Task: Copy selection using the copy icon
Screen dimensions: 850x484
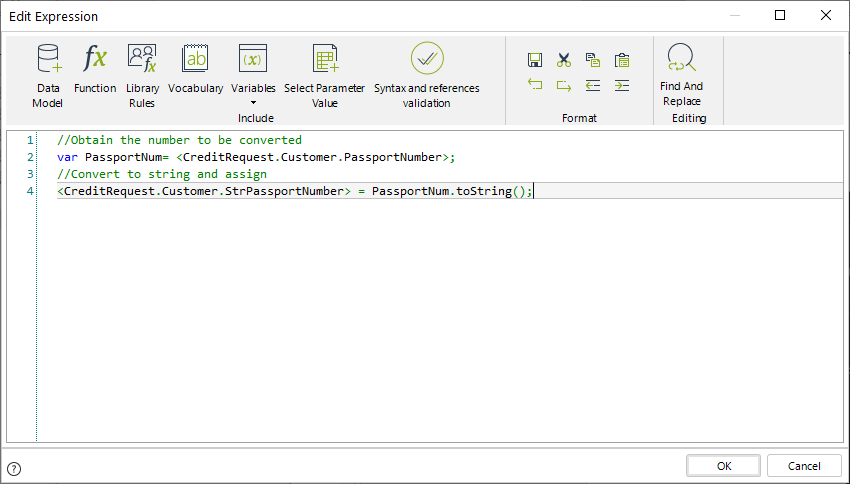Action: coord(593,60)
